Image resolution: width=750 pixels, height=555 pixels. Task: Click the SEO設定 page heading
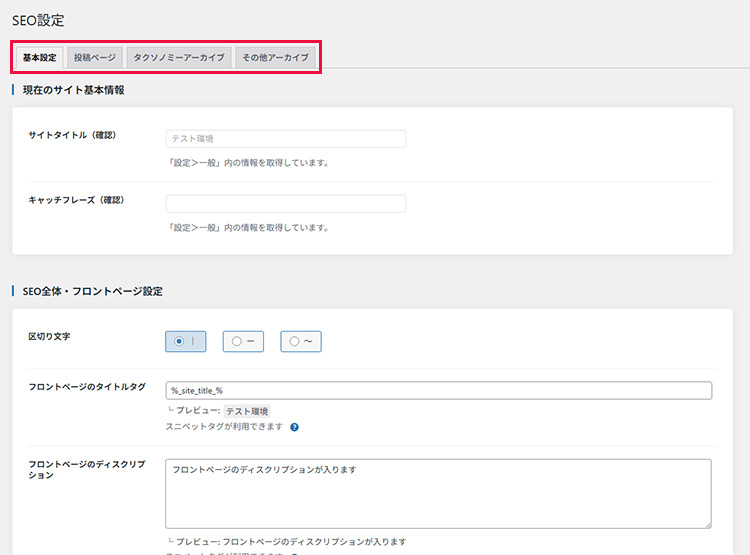point(40,20)
